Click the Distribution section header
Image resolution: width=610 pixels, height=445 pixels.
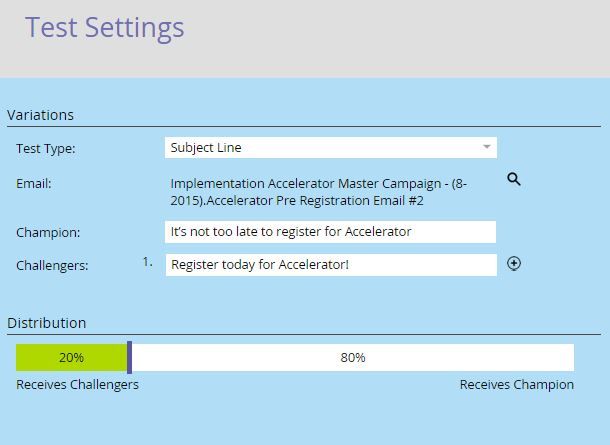[x=47, y=323]
